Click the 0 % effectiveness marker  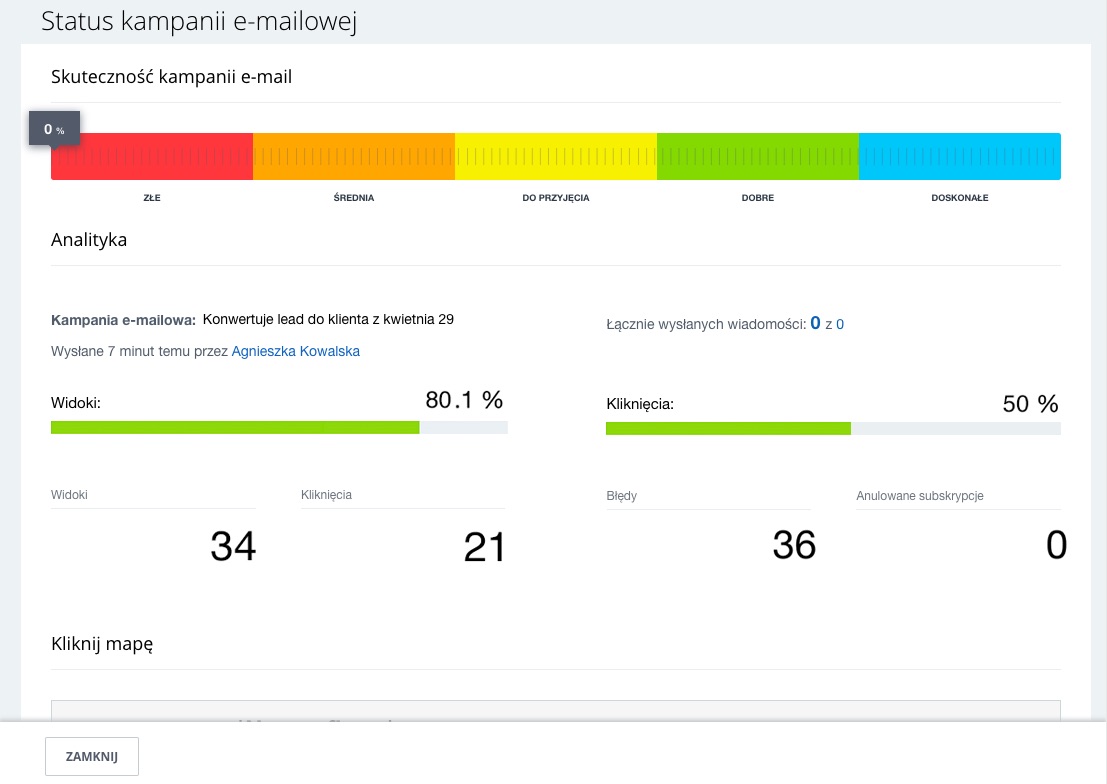(54, 130)
